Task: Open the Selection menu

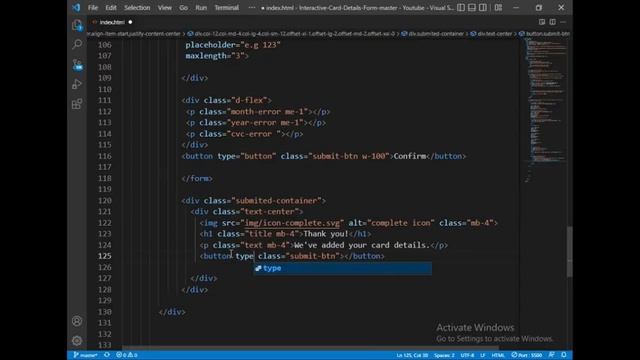Action: [137, 8]
